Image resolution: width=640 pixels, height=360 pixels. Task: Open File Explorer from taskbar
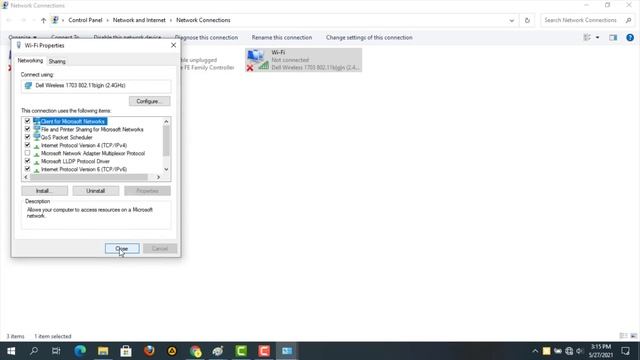(x=103, y=351)
